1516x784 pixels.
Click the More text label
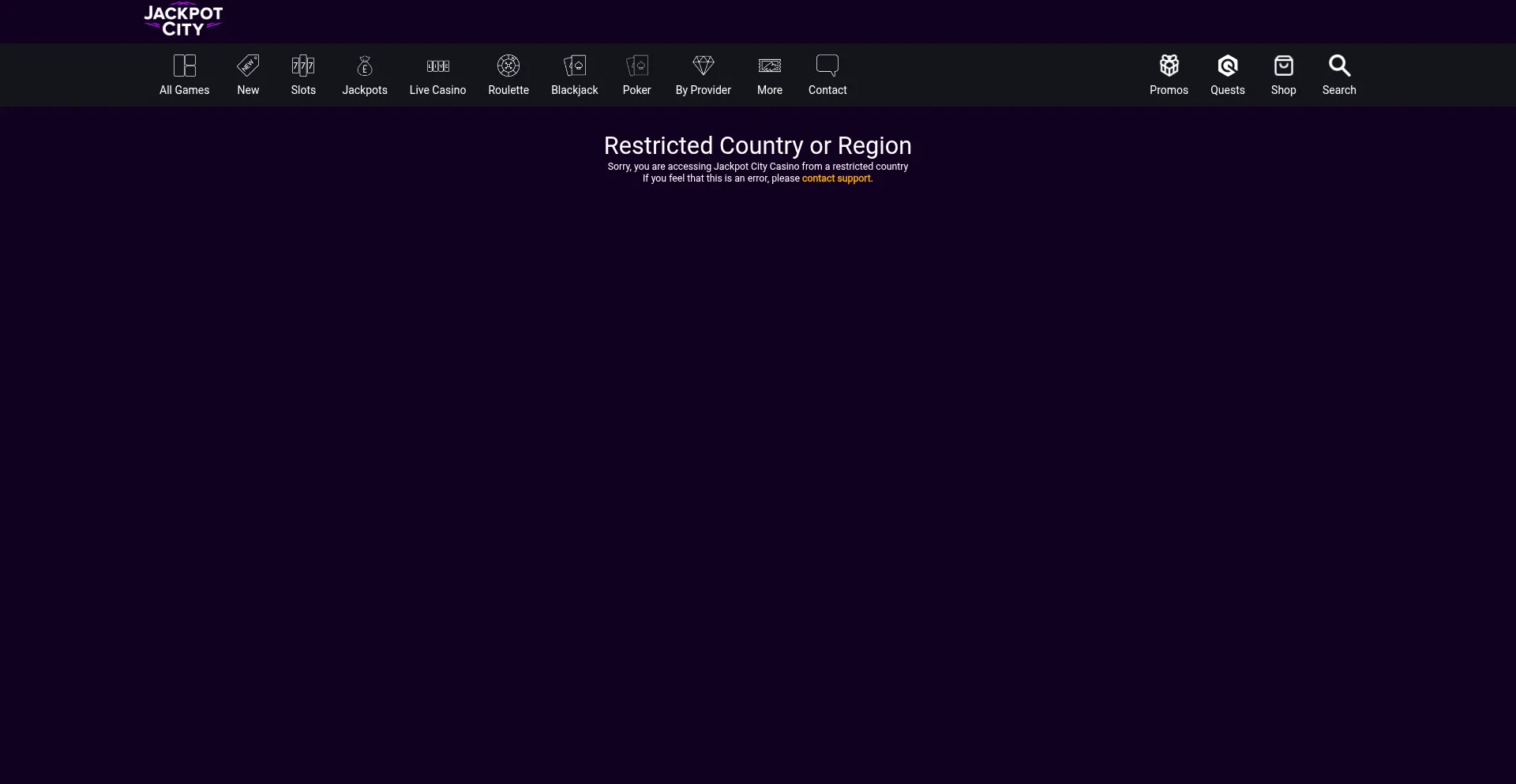click(770, 90)
